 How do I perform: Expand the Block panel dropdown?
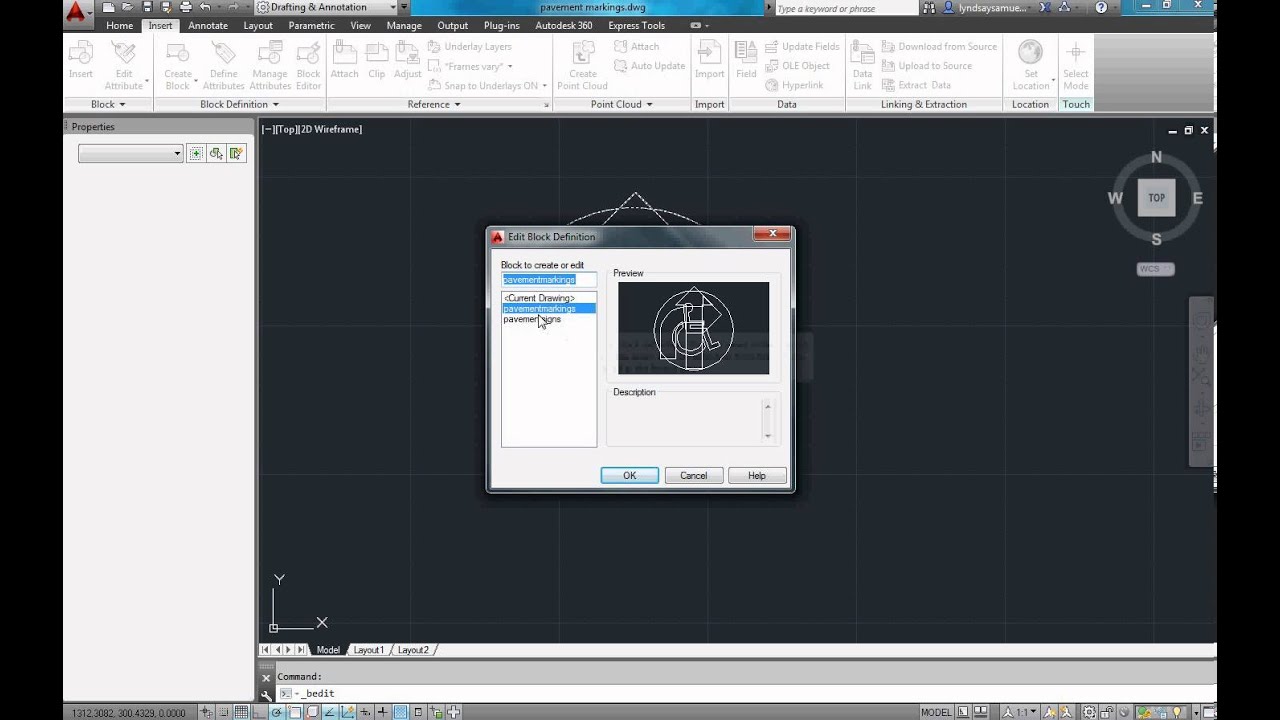(108, 104)
